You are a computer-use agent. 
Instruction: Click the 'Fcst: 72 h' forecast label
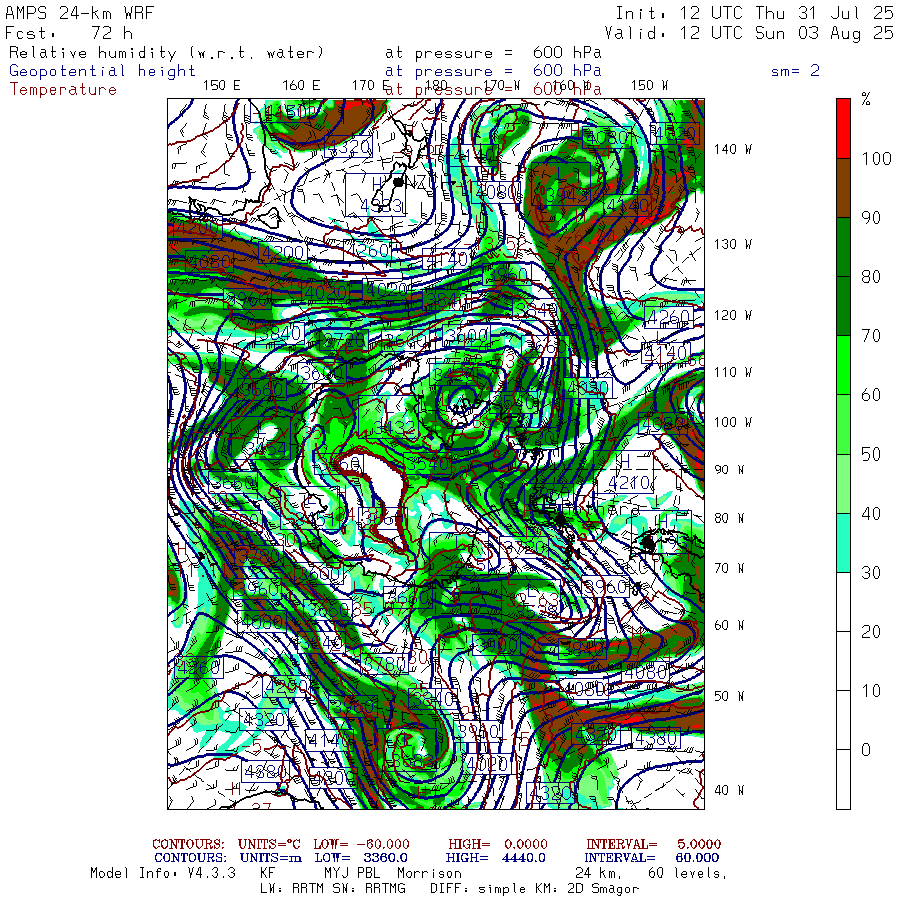click(x=69, y=33)
